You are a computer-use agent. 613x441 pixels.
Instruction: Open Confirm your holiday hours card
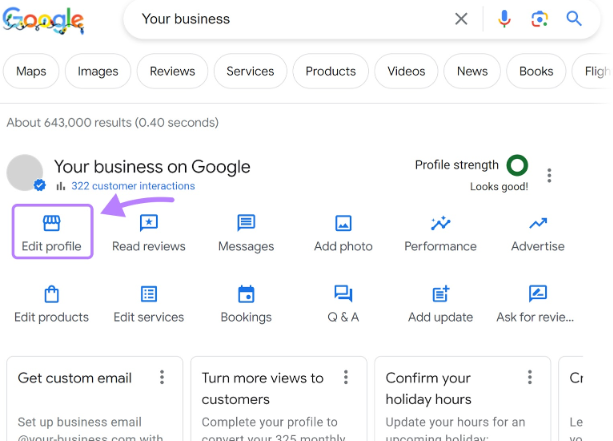pyautogui.click(x=462, y=399)
